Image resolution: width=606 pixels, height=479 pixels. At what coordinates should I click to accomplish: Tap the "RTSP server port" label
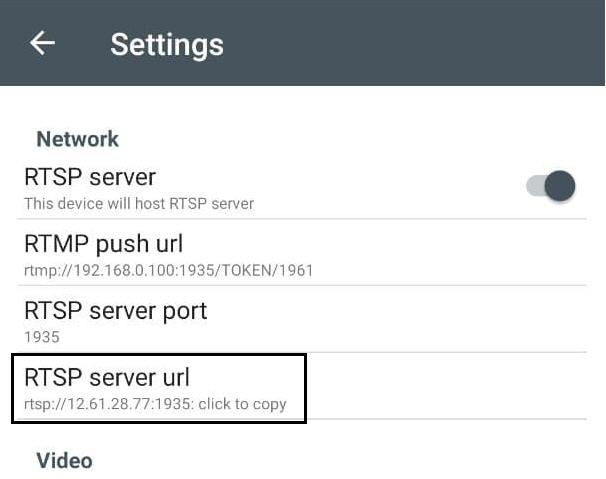(x=115, y=311)
